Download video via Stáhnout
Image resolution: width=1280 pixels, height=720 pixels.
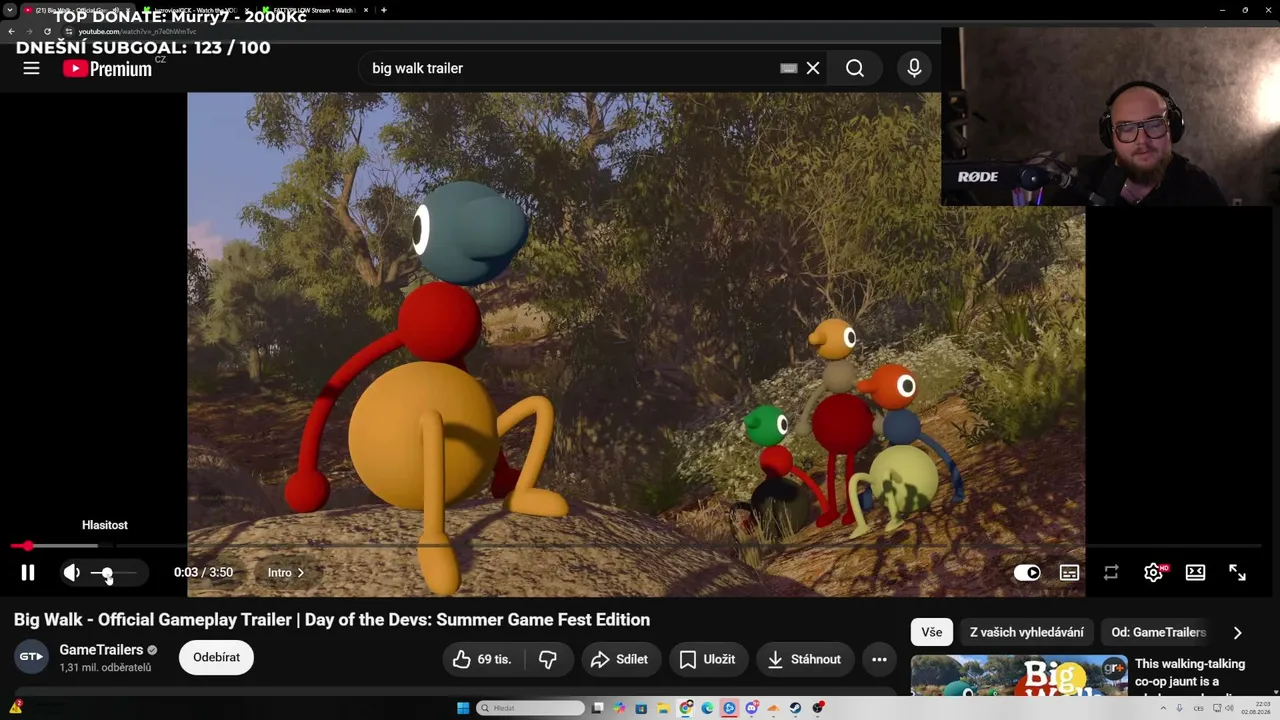tap(805, 659)
